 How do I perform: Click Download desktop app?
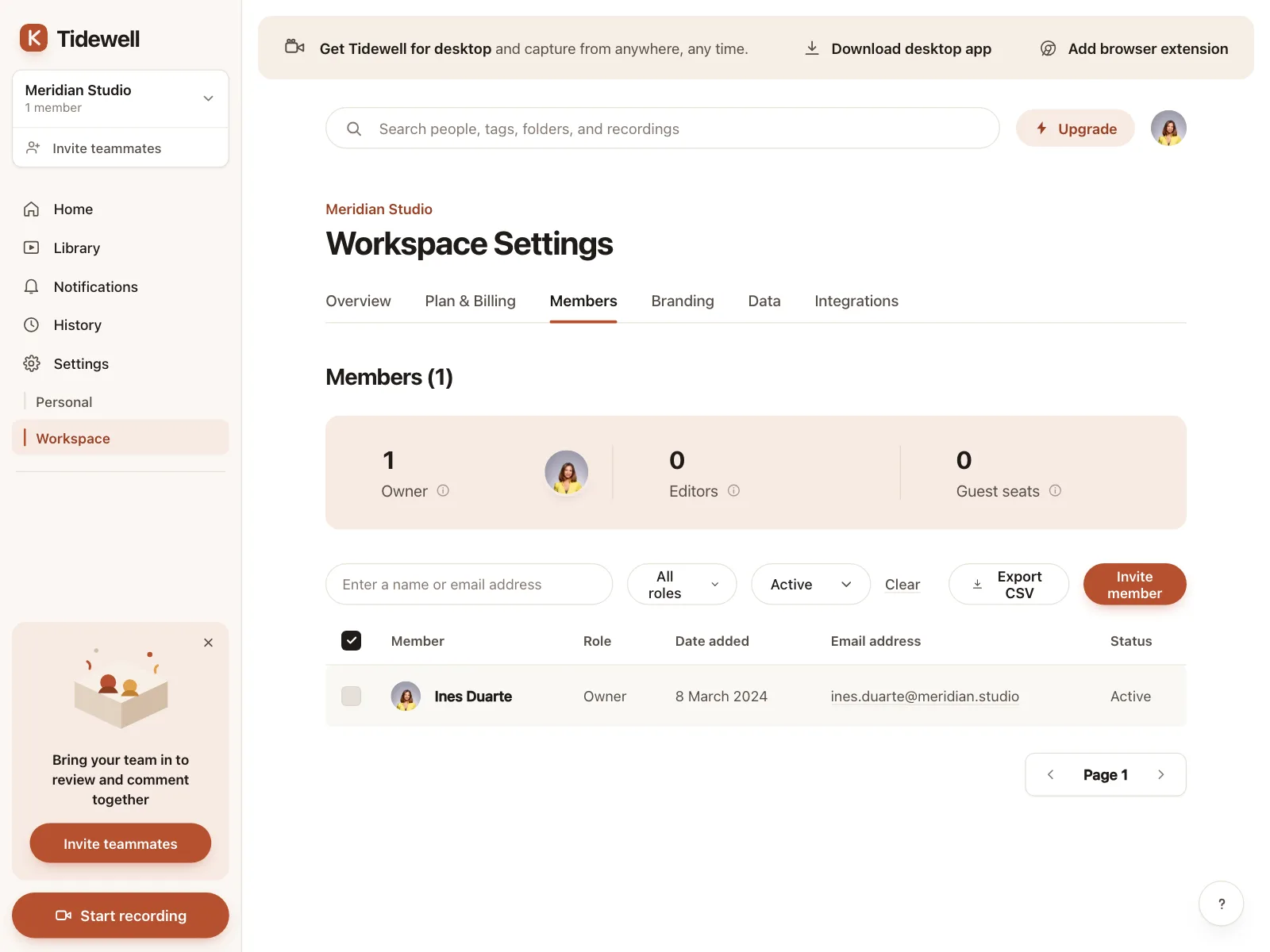click(898, 48)
